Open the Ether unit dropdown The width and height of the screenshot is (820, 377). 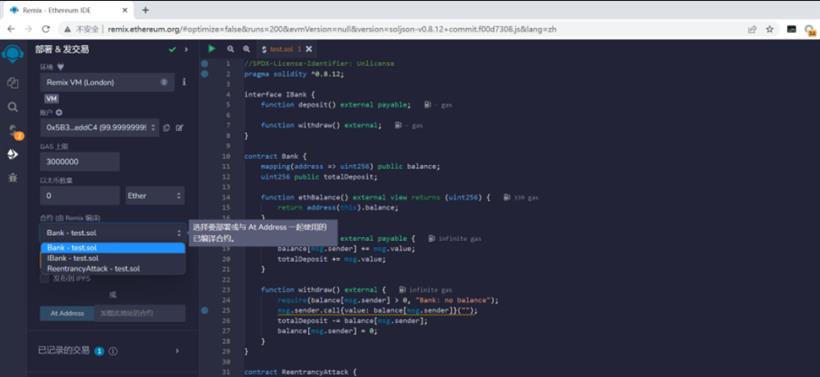pyautogui.click(x=155, y=196)
